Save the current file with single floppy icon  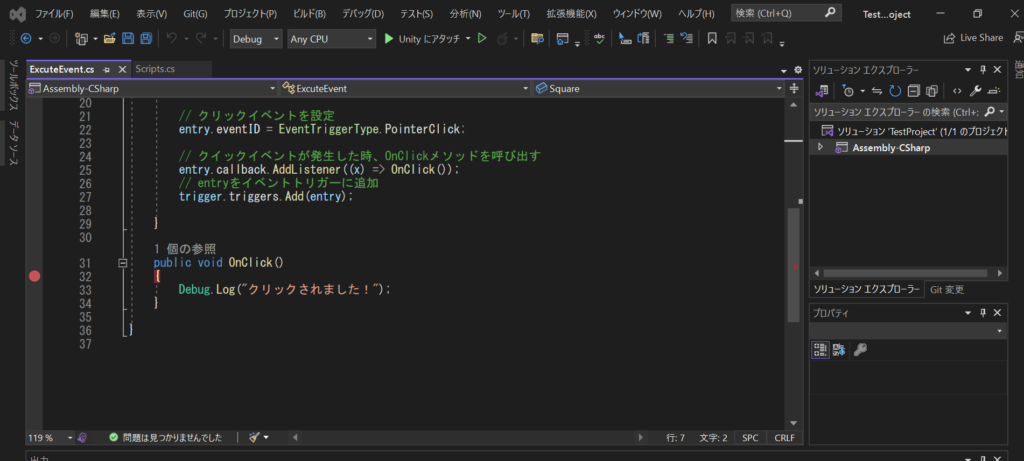(129, 39)
